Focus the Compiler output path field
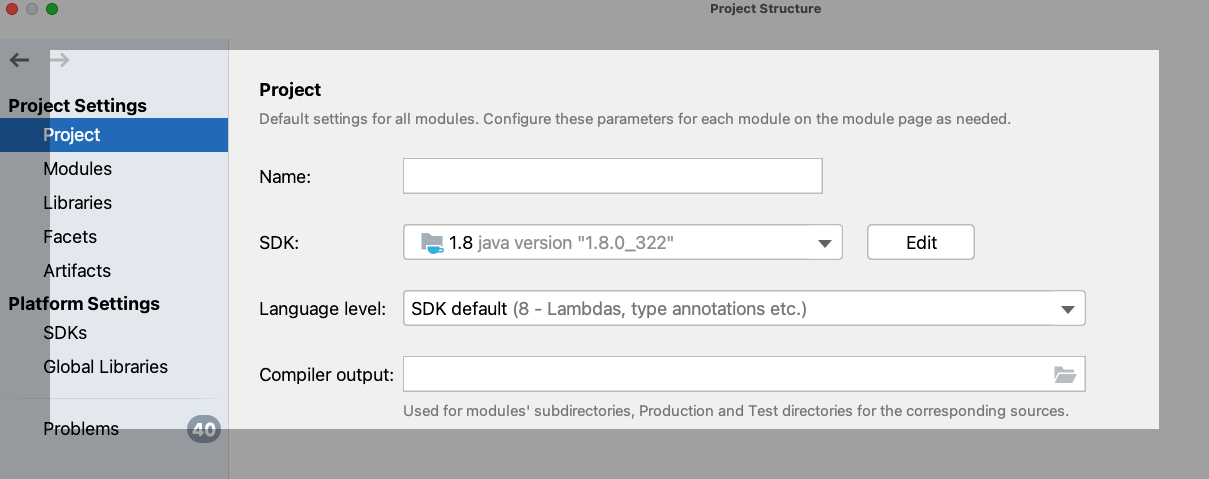Screen dimensions: 1209x479 coord(725,375)
